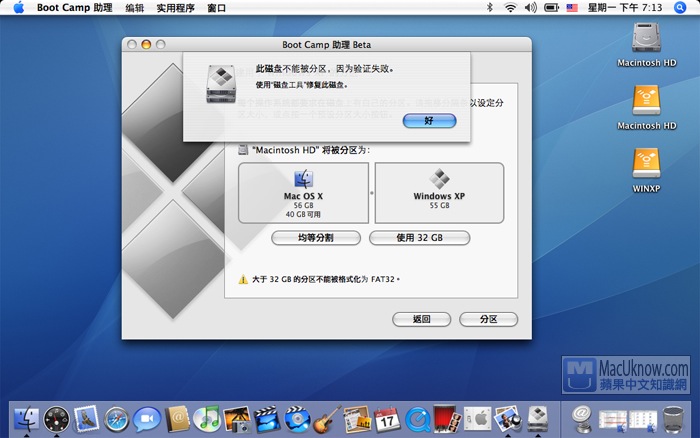The image size is (700, 438).
Task: Select the Mac OS X partition box
Action: pyautogui.click(x=304, y=193)
